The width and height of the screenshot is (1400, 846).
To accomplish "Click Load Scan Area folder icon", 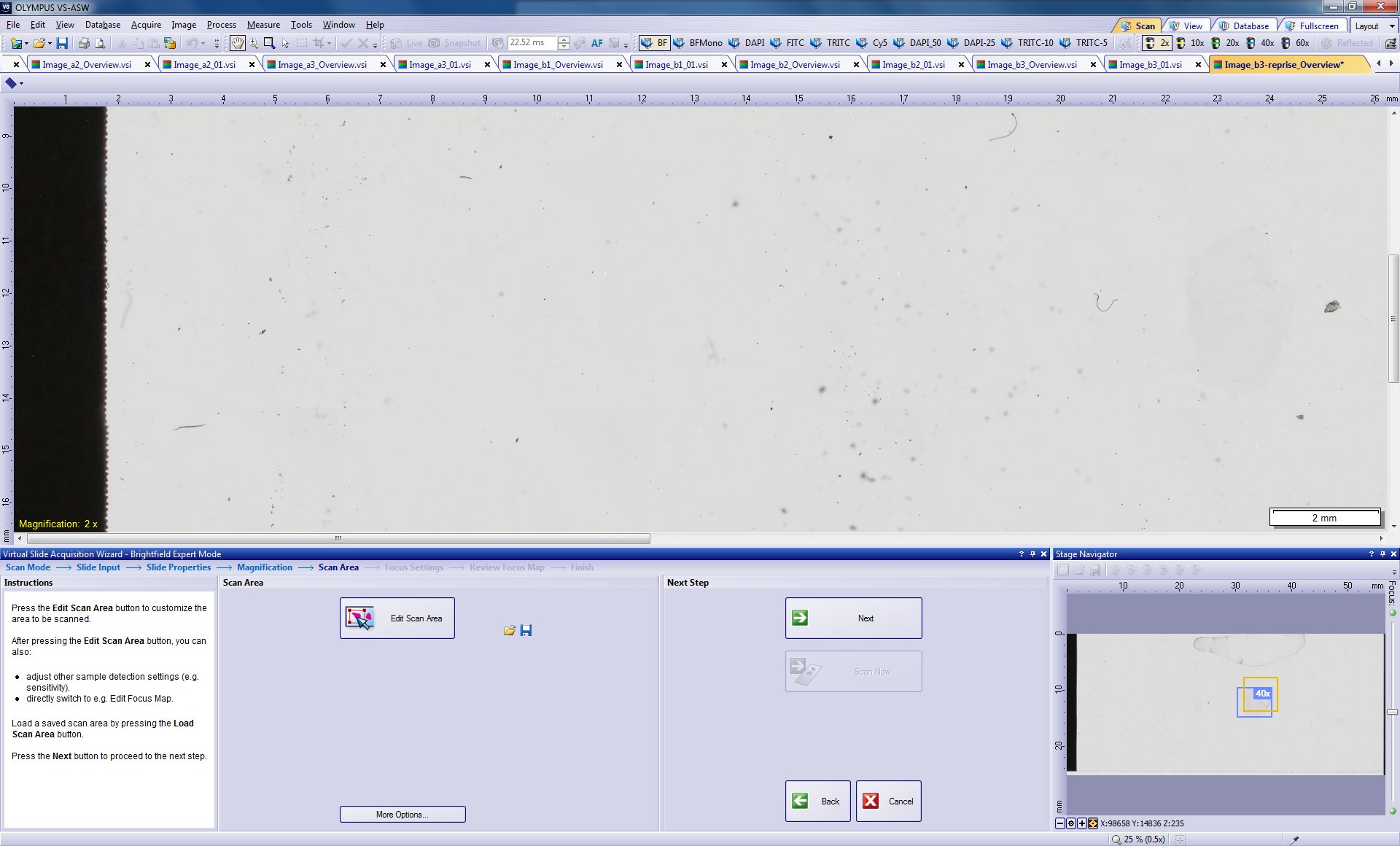I will tap(509, 630).
